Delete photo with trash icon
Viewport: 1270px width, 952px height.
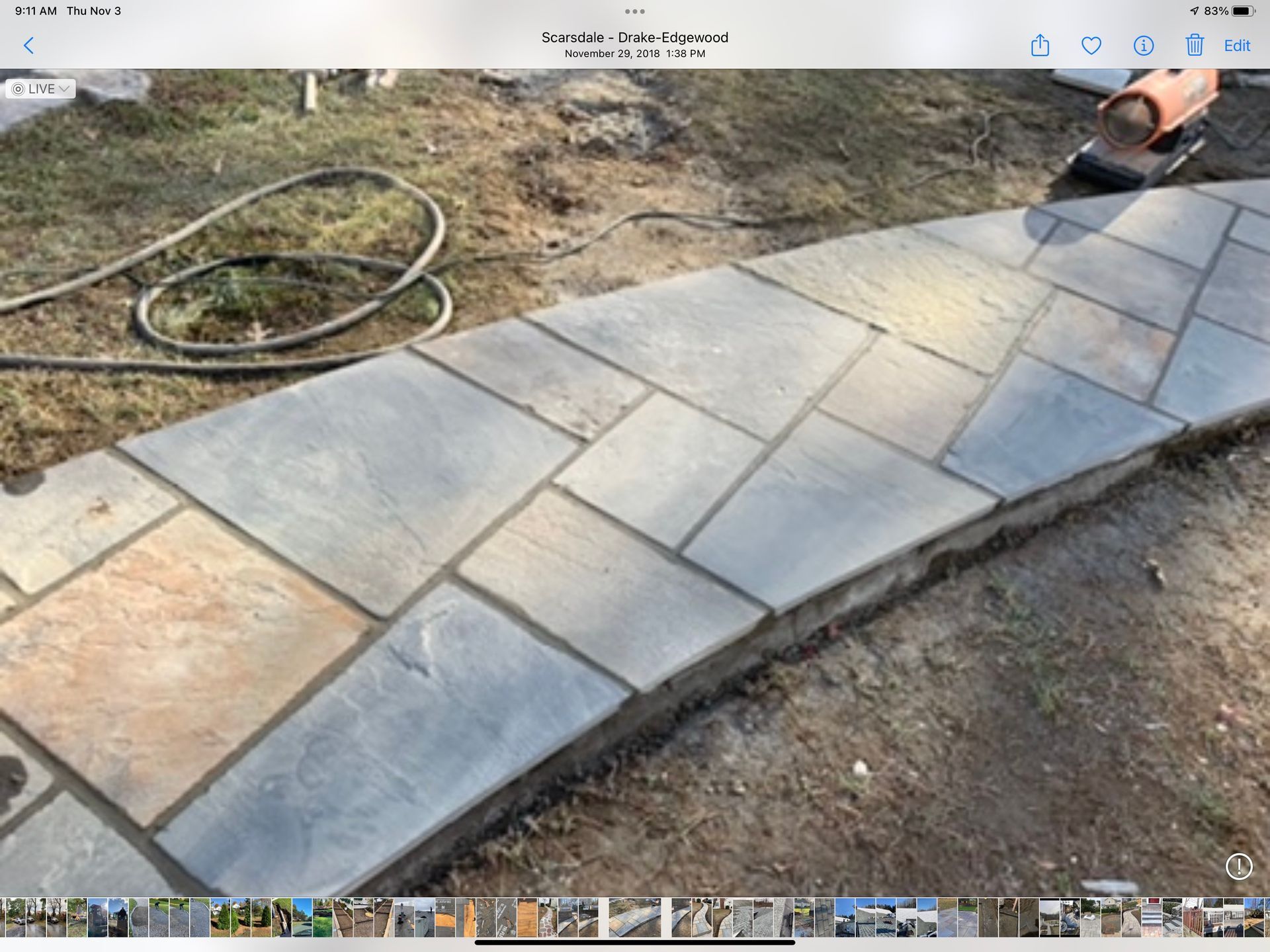tap(1195, 46)
